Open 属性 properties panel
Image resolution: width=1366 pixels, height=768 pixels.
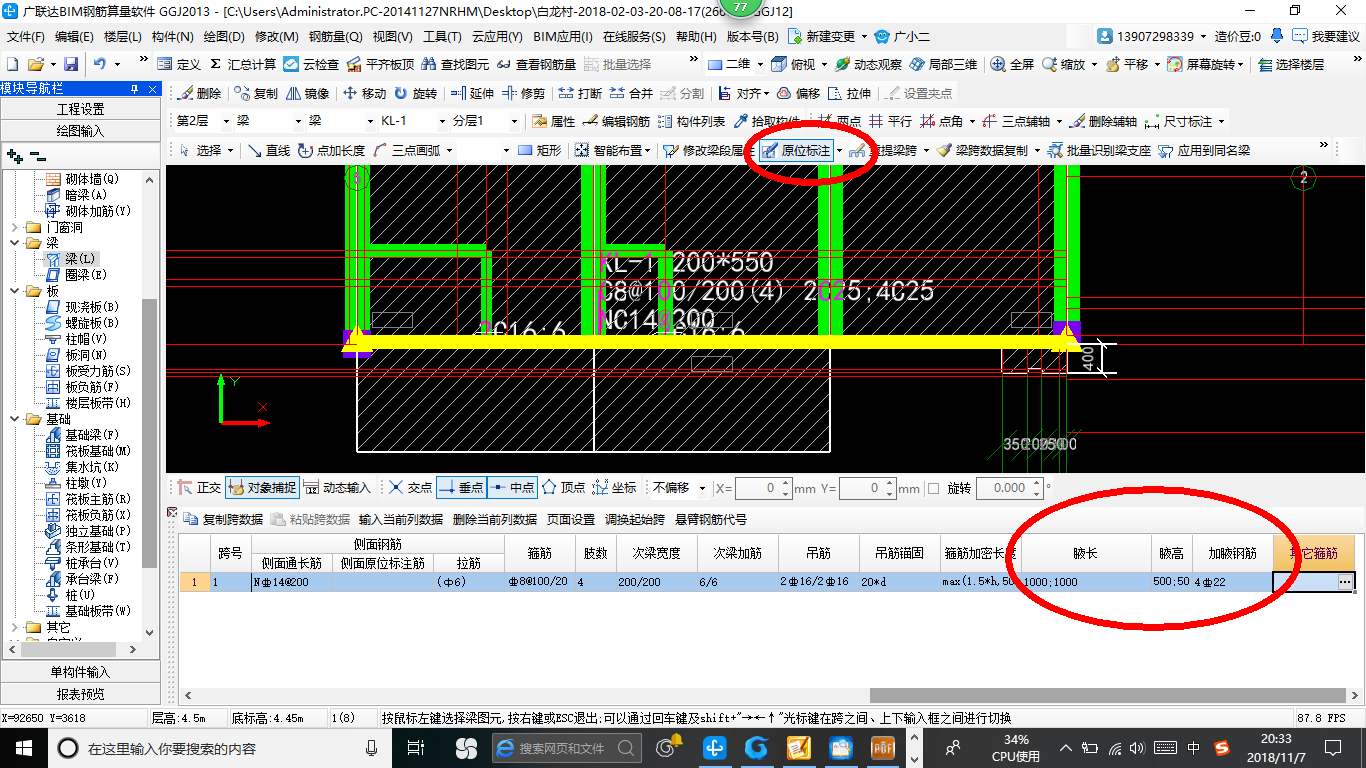[x=553, y=122]
